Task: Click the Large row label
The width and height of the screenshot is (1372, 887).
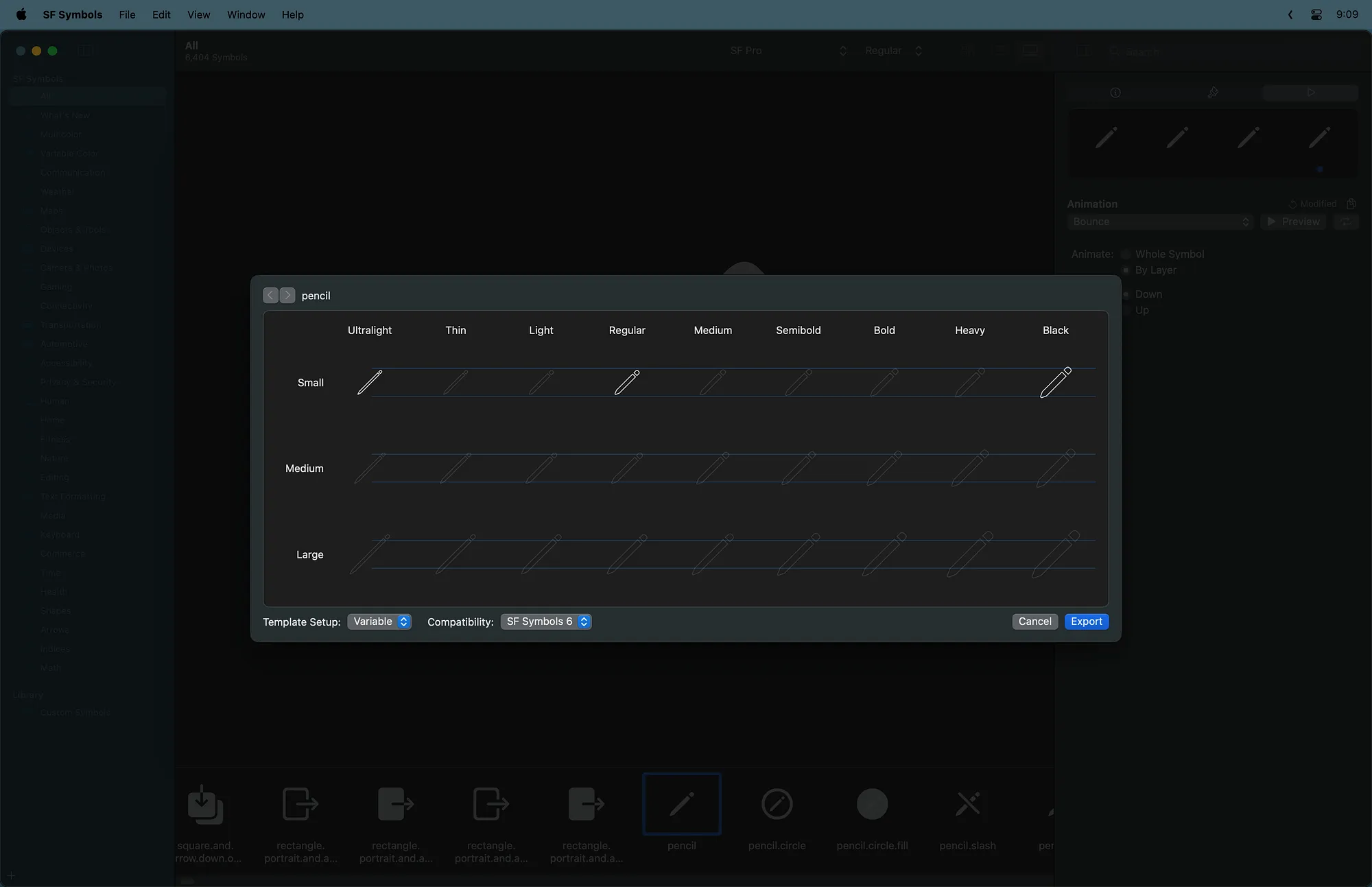Action: pos(310,554)
